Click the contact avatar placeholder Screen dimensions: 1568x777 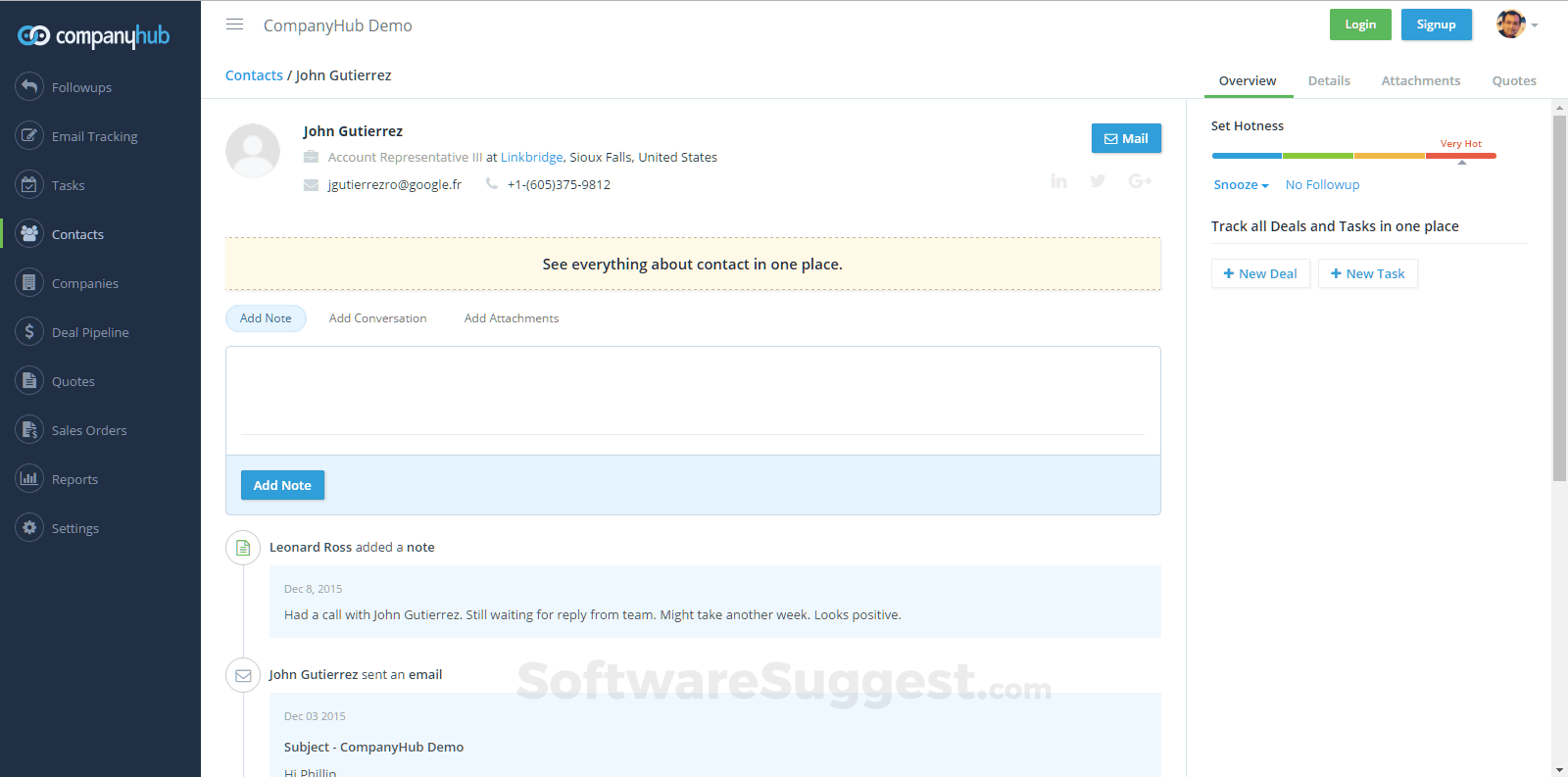tap(253, 151)
